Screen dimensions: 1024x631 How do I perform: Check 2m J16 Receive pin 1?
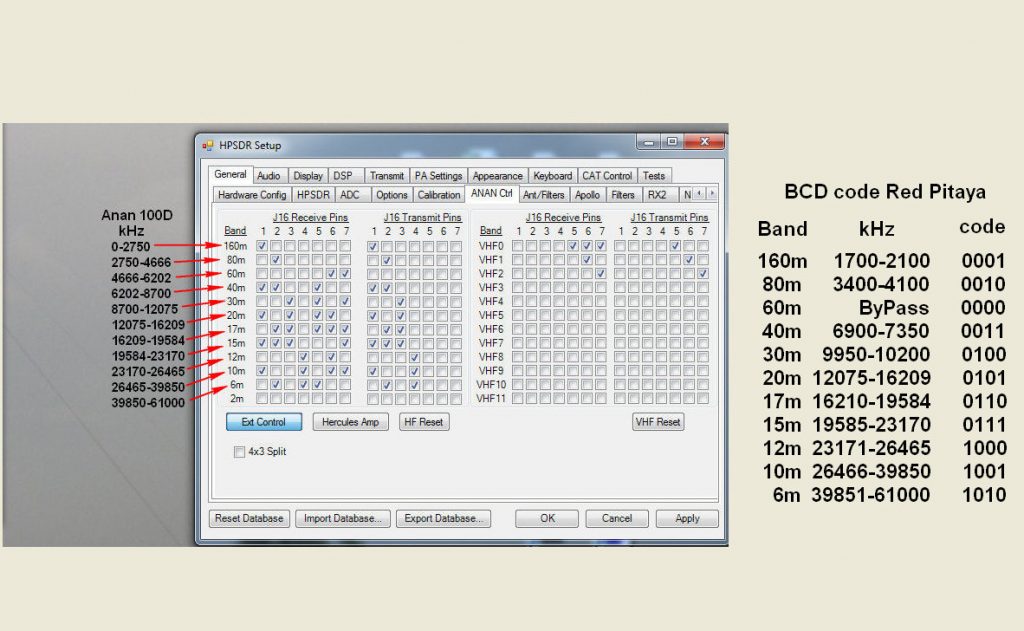click(262, 398)
